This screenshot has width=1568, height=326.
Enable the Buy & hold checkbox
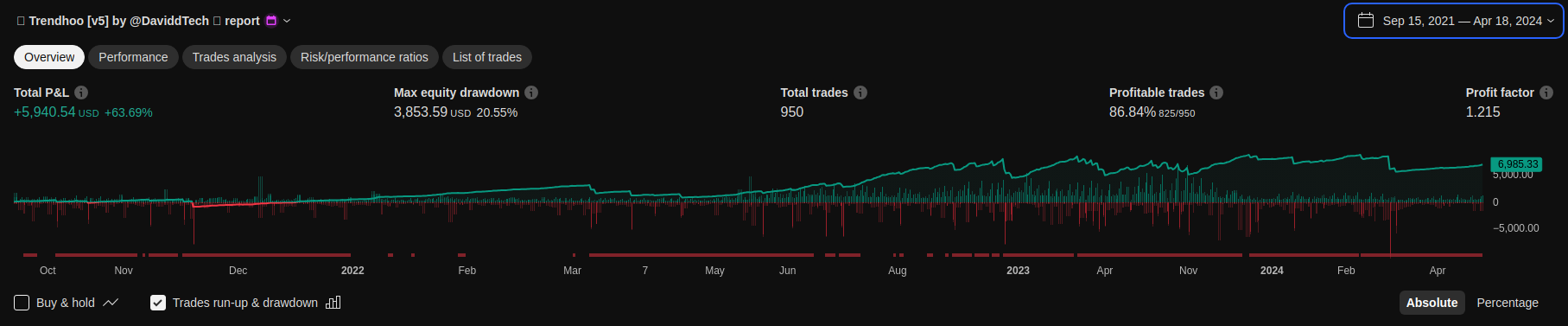pos(22,303)
